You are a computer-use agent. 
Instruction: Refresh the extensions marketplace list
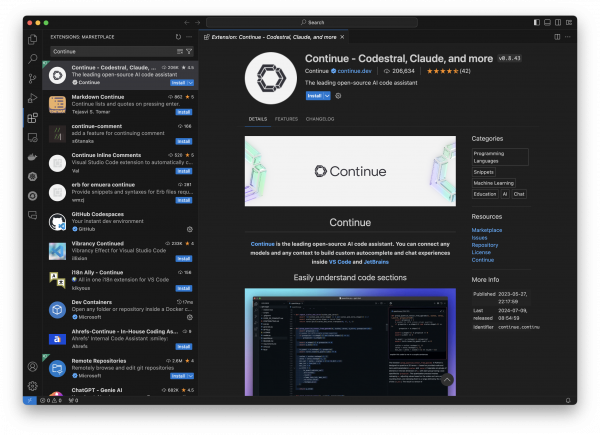(x=178, y=36)
